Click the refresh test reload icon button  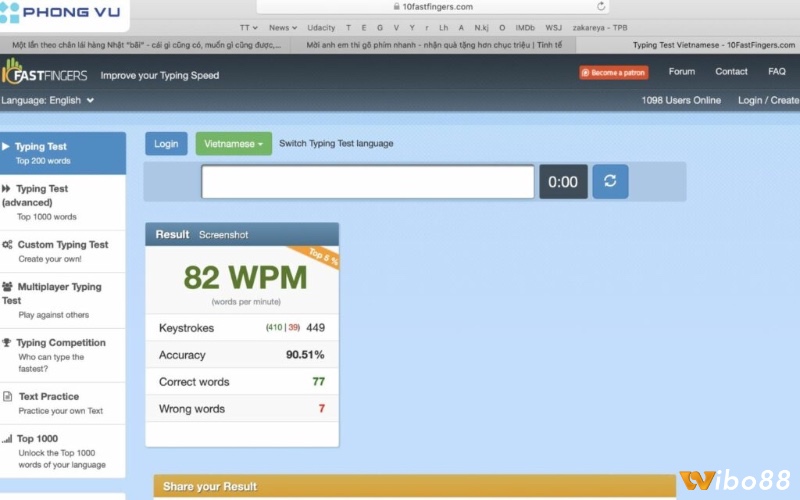[x=610, y=182]
